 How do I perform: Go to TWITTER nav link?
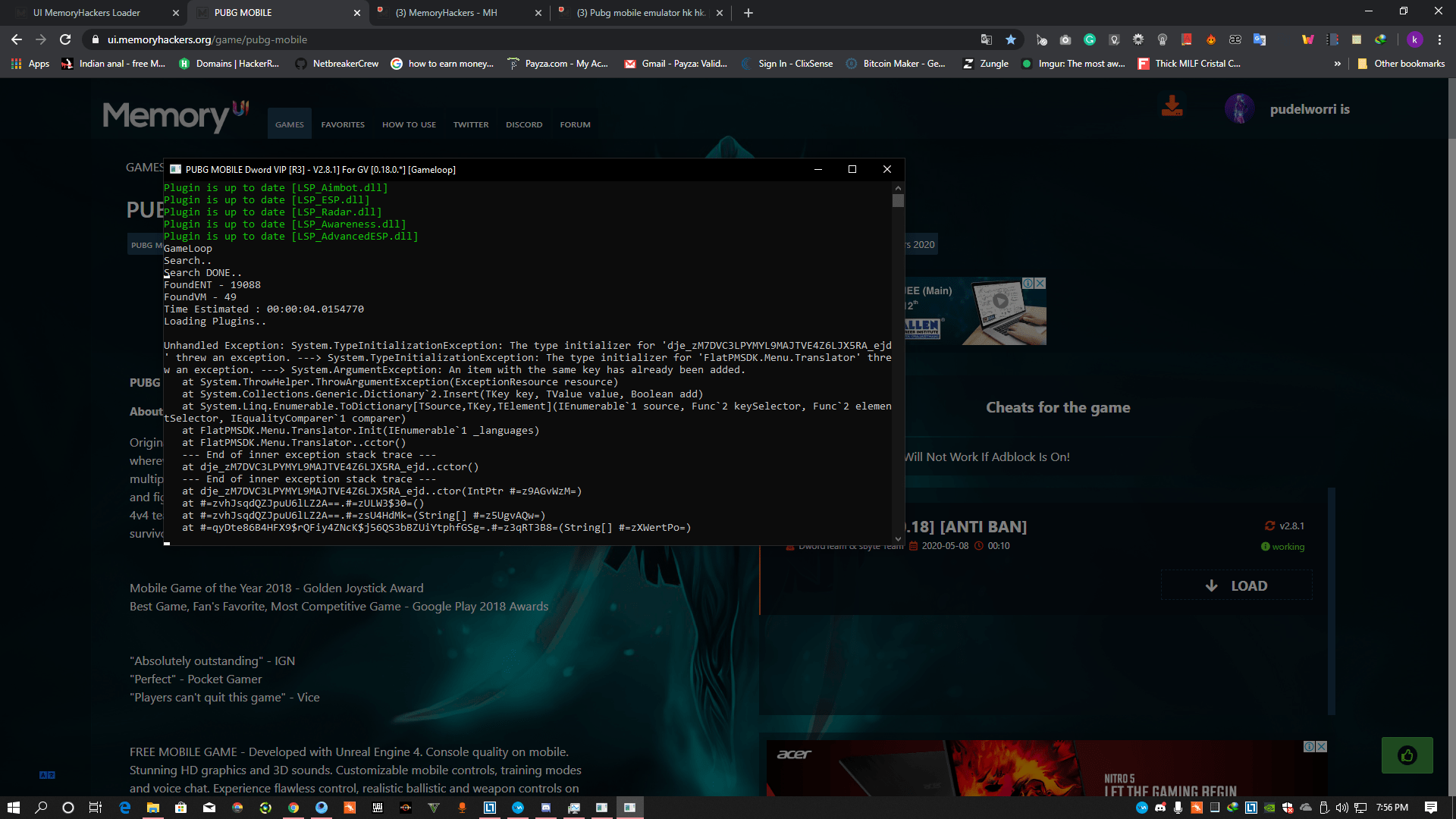pyautogui.click(x=471, y=124)
